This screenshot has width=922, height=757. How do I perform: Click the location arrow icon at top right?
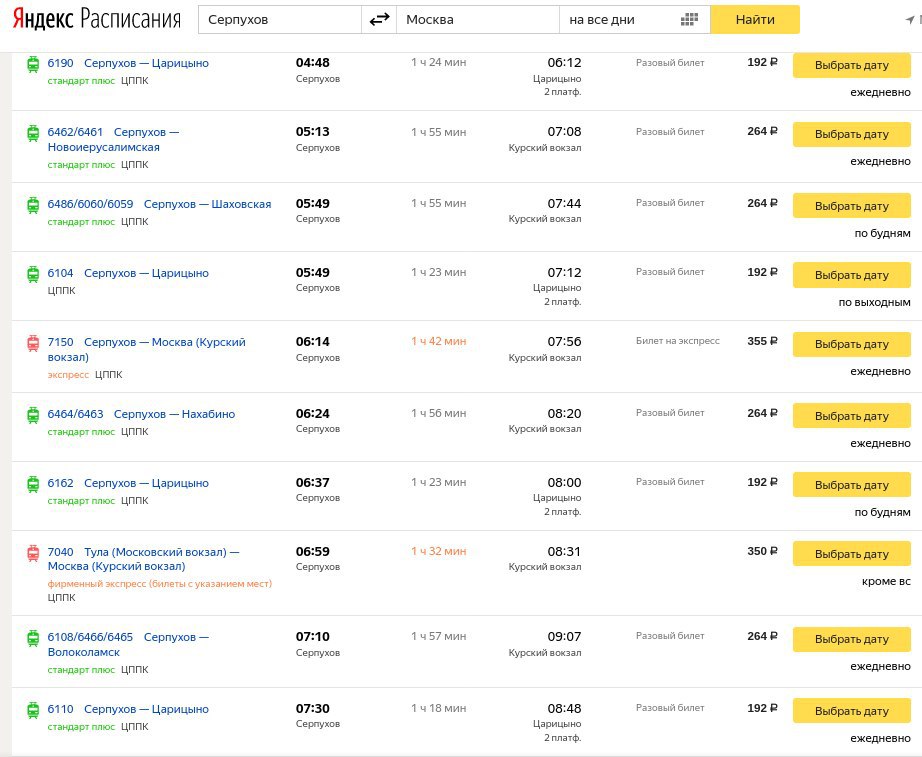[910, 20]
